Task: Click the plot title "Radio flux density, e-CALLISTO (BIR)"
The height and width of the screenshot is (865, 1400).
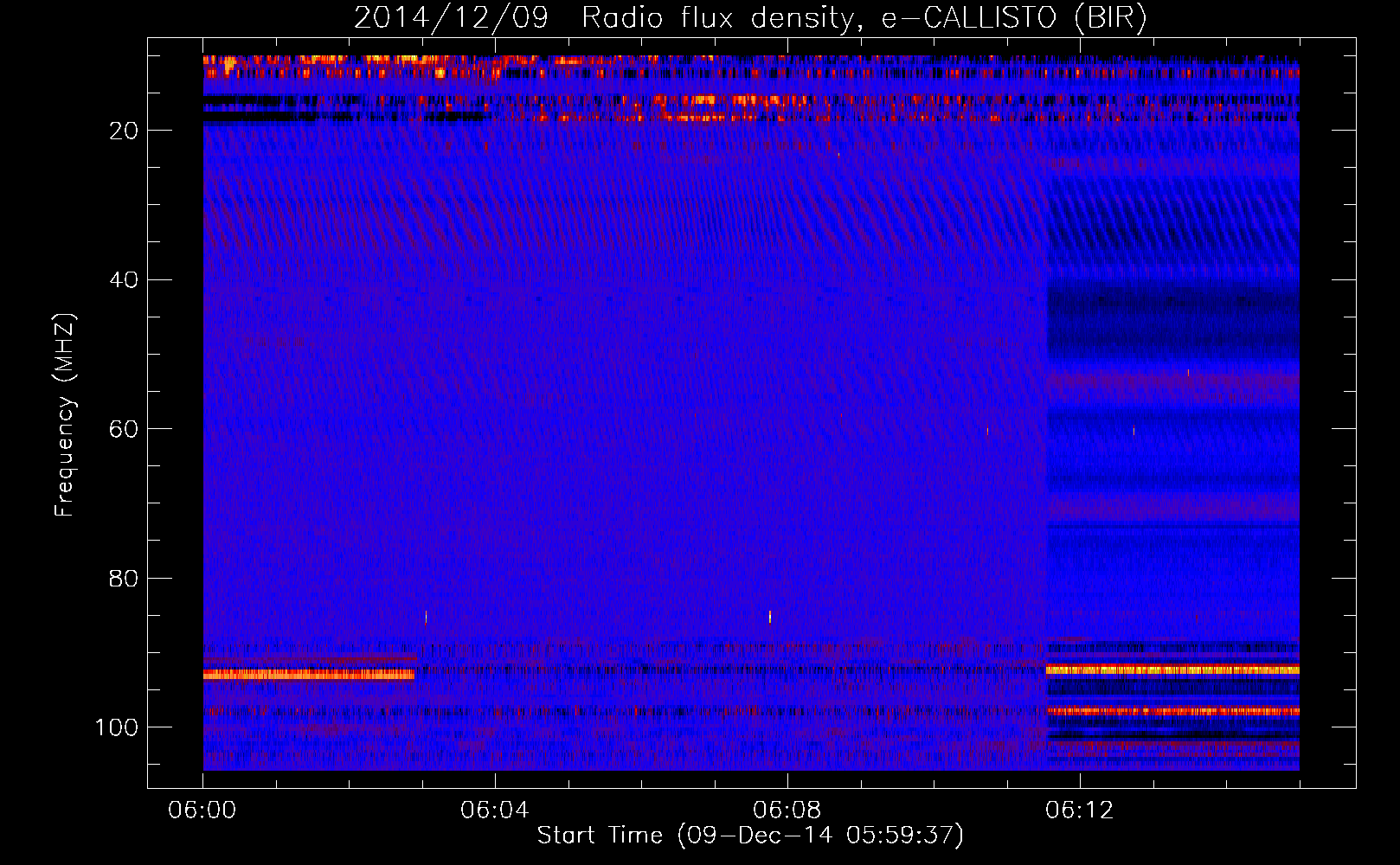Action: tap(864, 18)
